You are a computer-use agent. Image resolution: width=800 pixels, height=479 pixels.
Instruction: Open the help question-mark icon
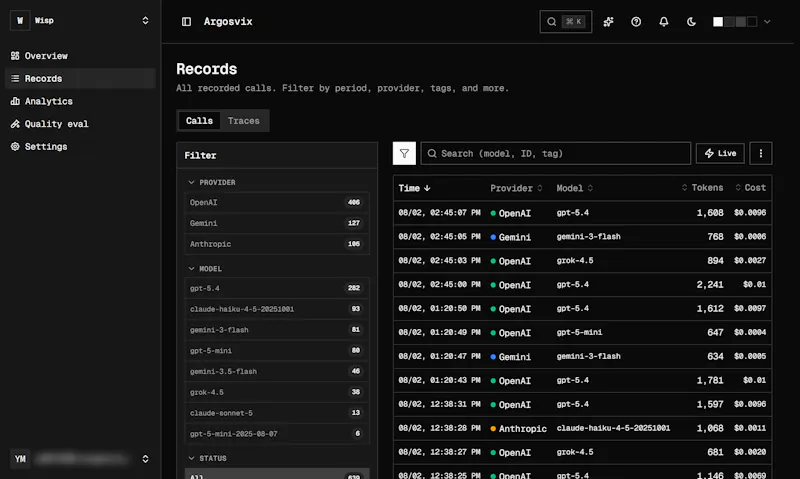636,21
